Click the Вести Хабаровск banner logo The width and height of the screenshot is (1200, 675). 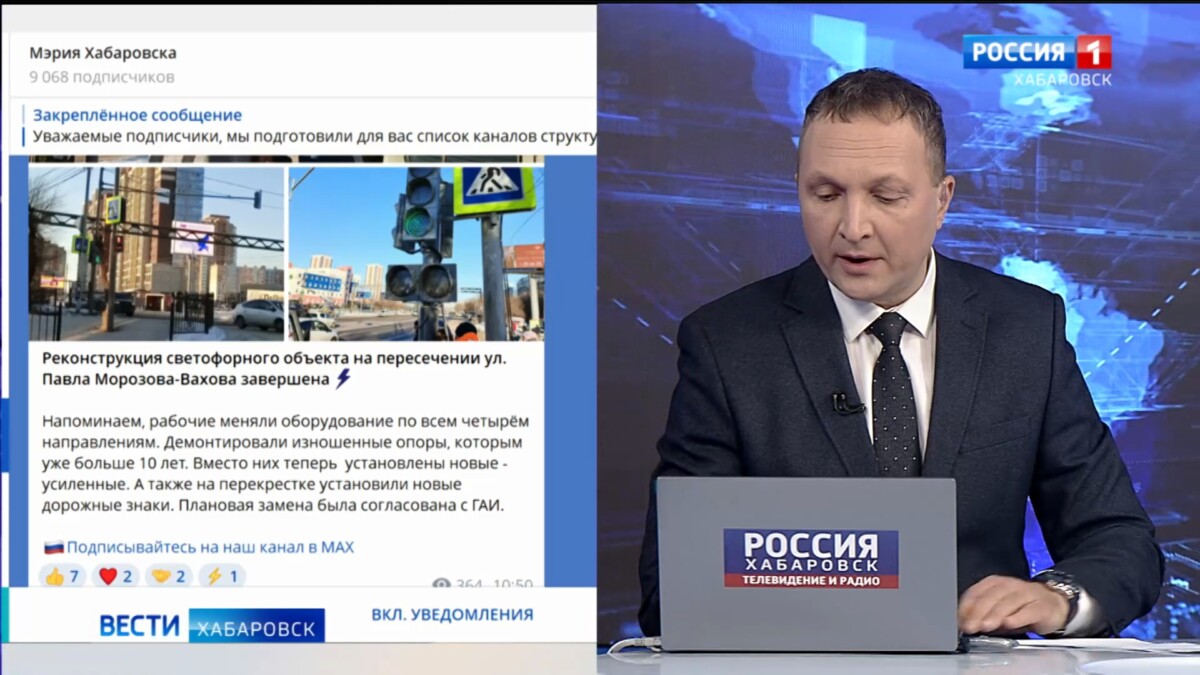click(211, 626)
